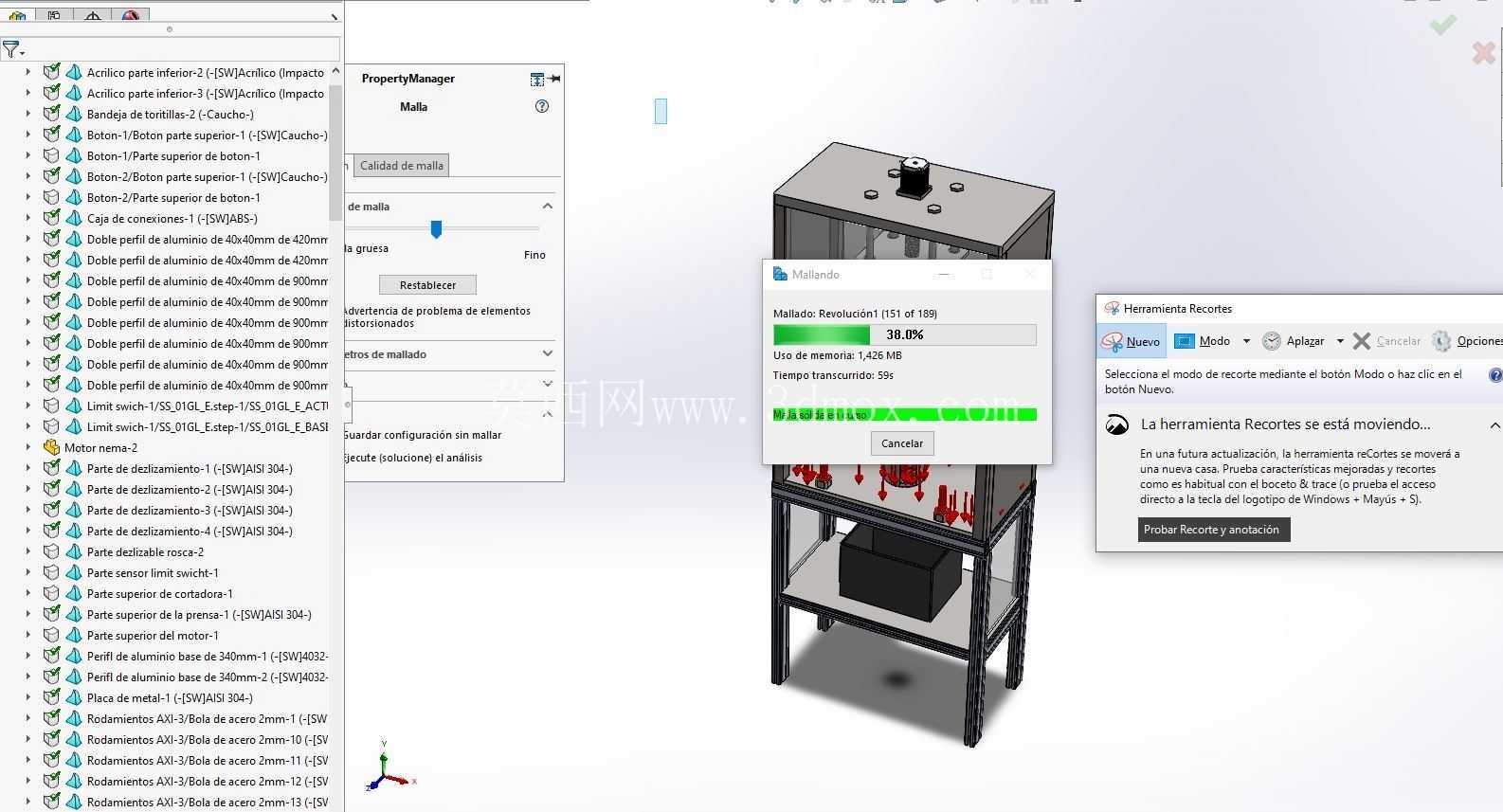This screenshot has width=1503, height=812.
Task: Click 'Uso de memoria: 1,426 MB' text
Action: 838,355
